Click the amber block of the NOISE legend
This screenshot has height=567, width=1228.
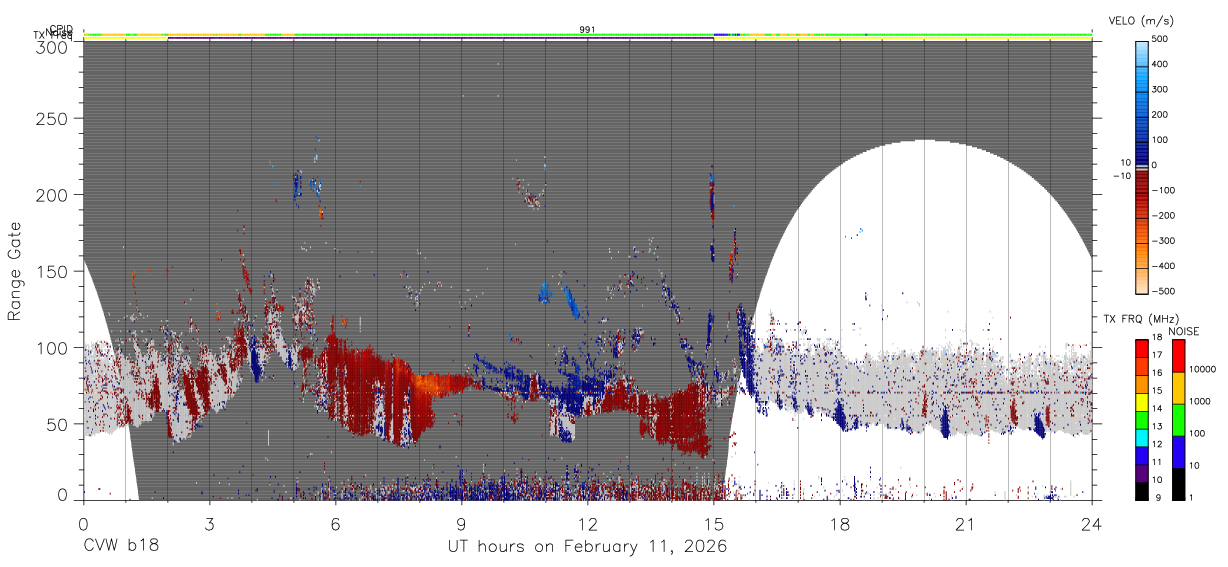coord(1178,388)
